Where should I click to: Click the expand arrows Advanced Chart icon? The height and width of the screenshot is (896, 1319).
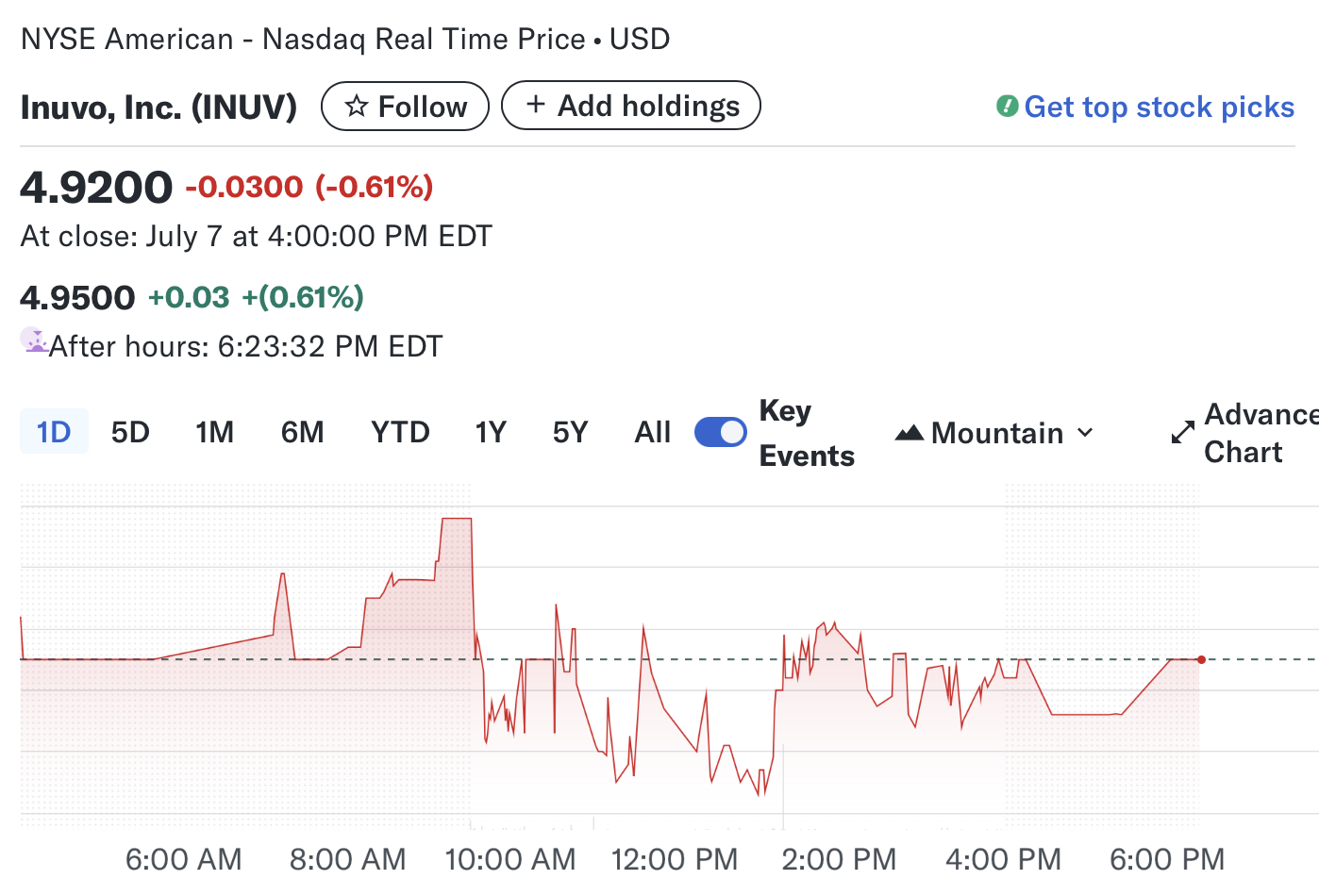click(x=1183, y=433)
